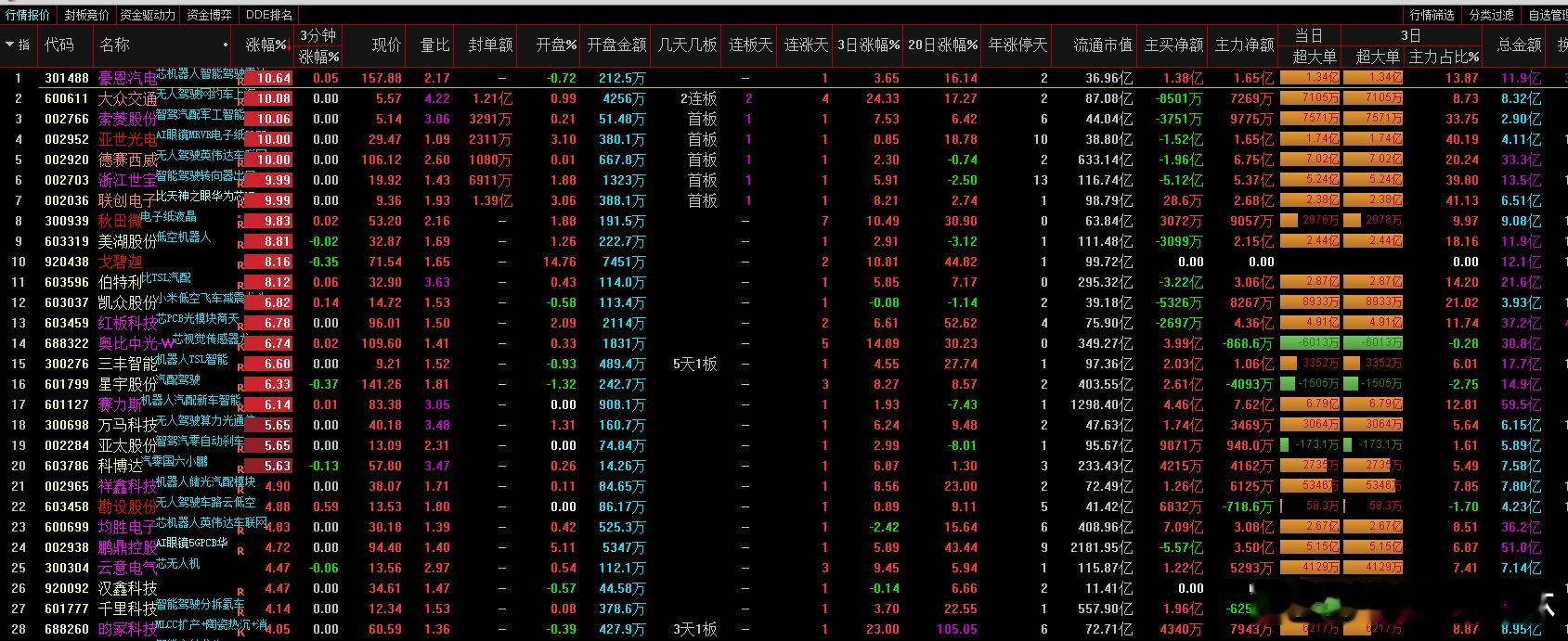1568x641 pixels.
Task: Open 分类过滤 filter
Action: pyautogui.click(x=1492, y=15)
